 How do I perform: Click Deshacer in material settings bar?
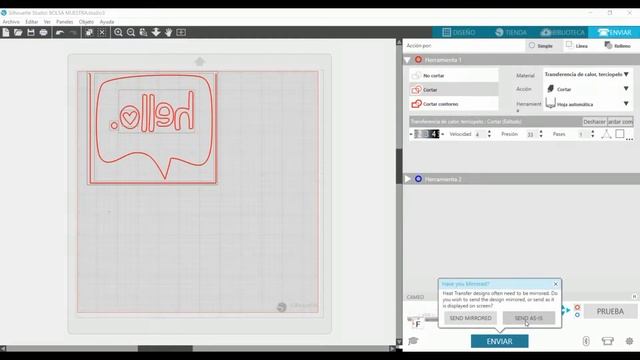click(594, 122)
